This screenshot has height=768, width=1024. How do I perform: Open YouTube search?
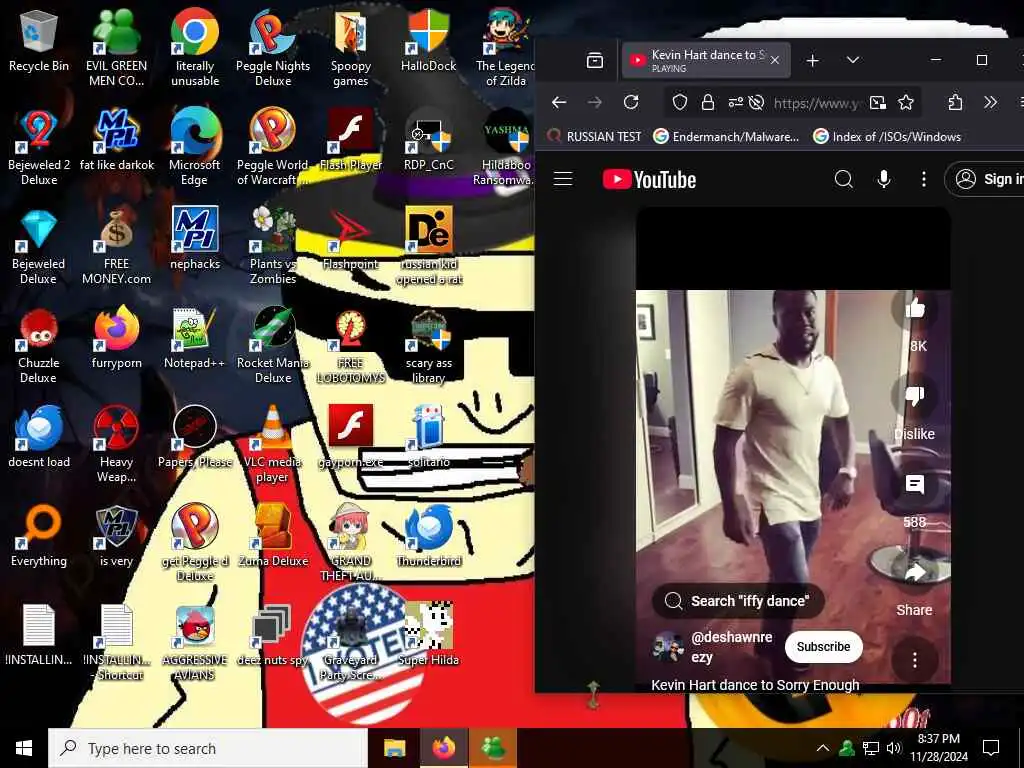[x=844, y=179]
